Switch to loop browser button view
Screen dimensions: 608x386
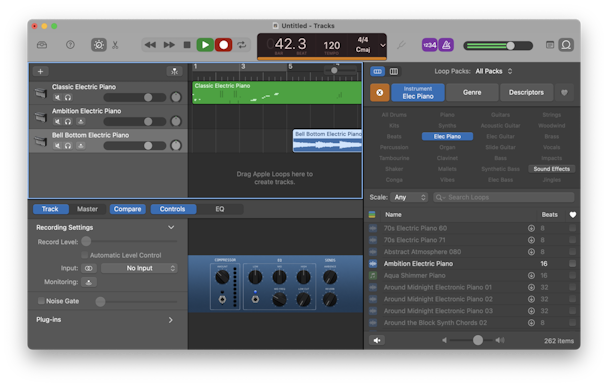[x=377, y=71]
